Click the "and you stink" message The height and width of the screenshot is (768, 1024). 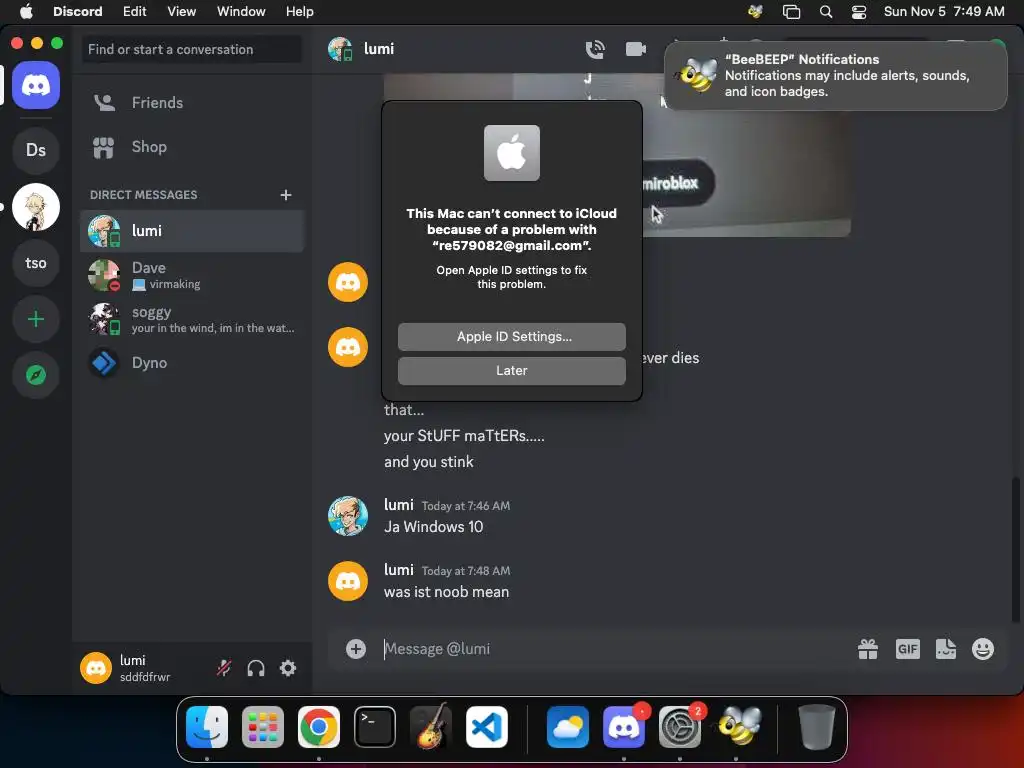tap(428, 462)
